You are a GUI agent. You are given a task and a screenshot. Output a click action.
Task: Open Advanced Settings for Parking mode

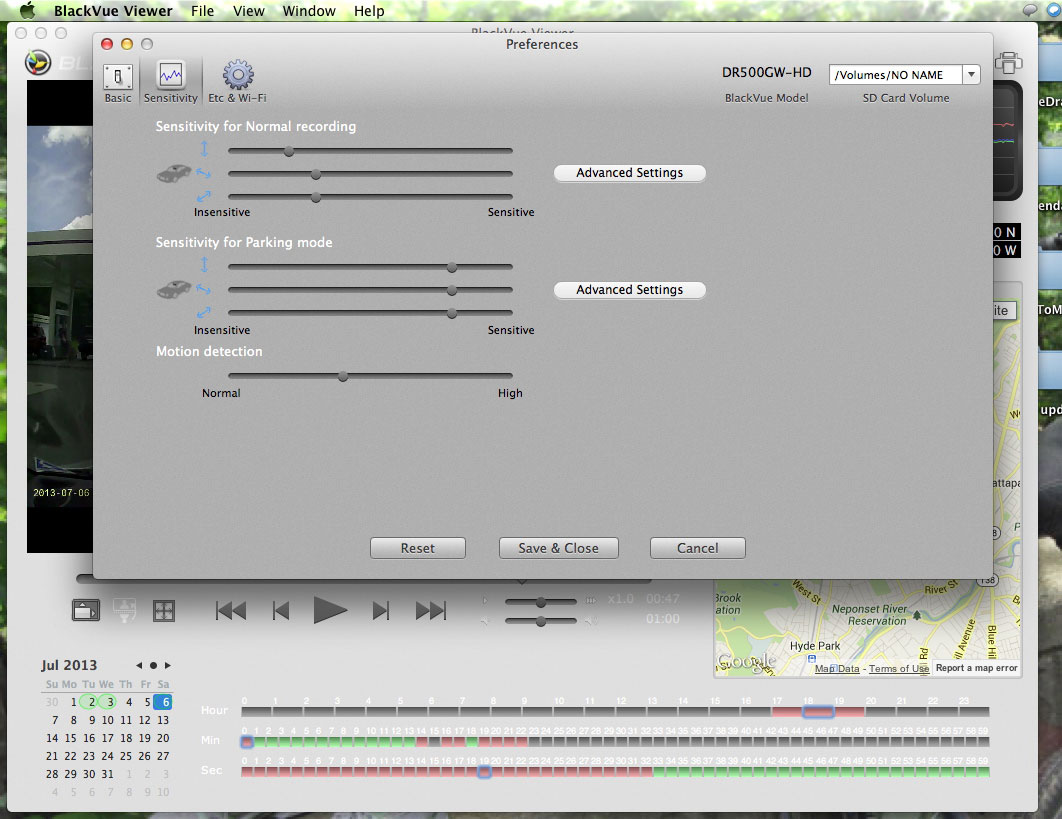tap(629, 290)
